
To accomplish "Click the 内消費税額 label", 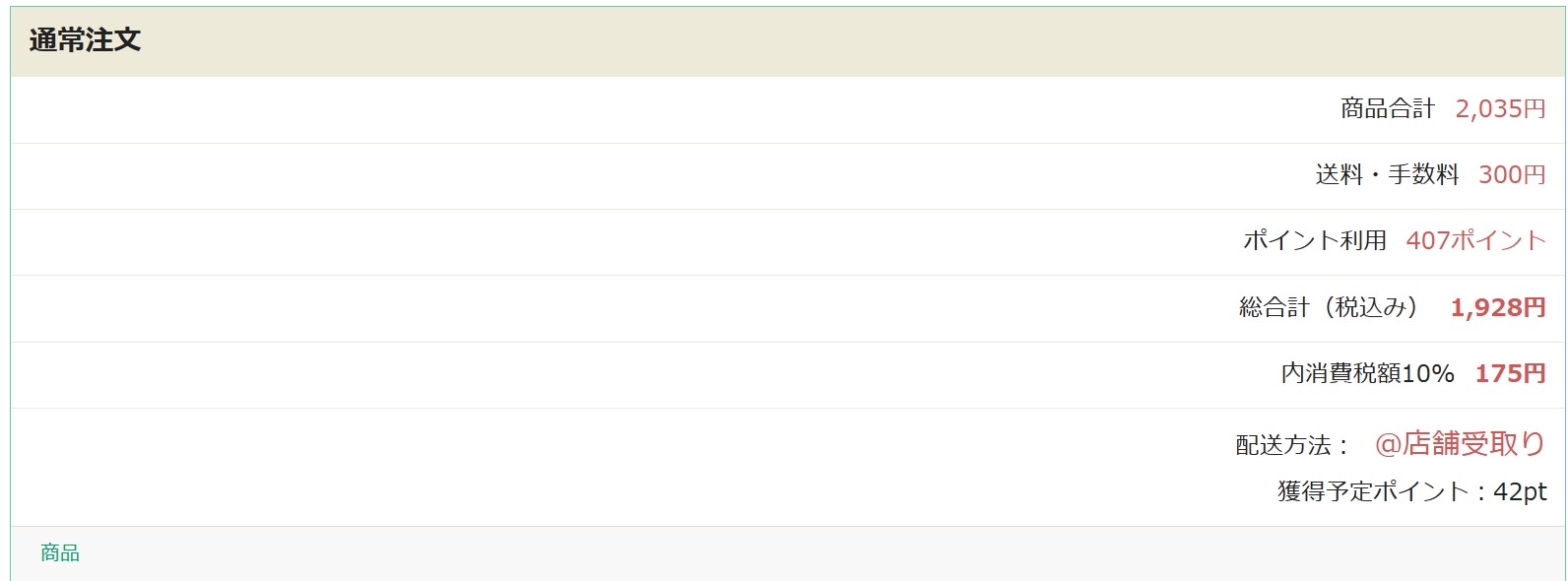I will pos(1340,373).
